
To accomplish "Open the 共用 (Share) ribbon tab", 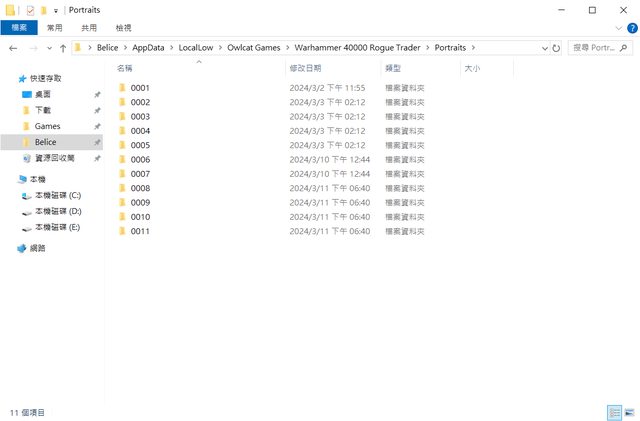I will (x=89, y=28).
